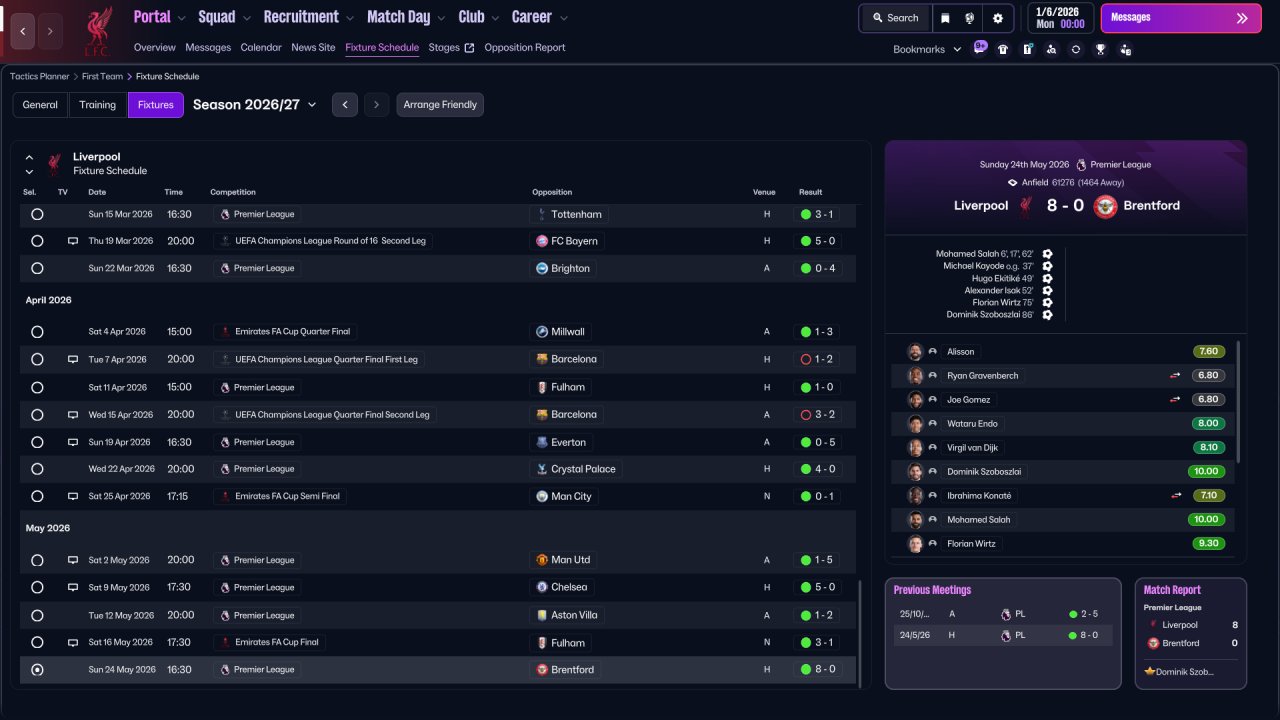The image size is (1280, 720).
Task: Click Ryan Gravenberch's substitution arrow icon
Action: [x=1176, y=376]
